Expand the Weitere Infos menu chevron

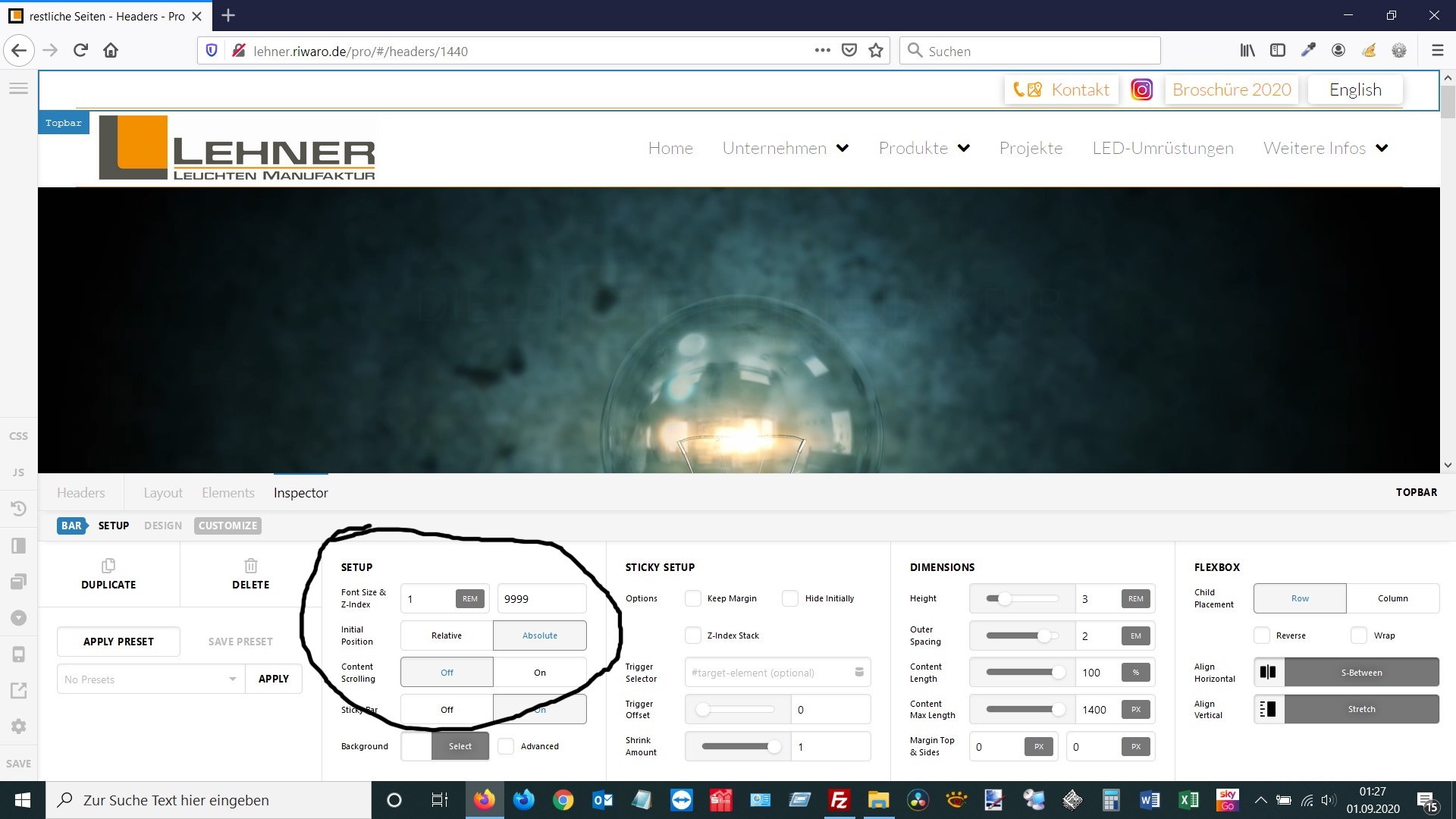tap(1382, 148)
